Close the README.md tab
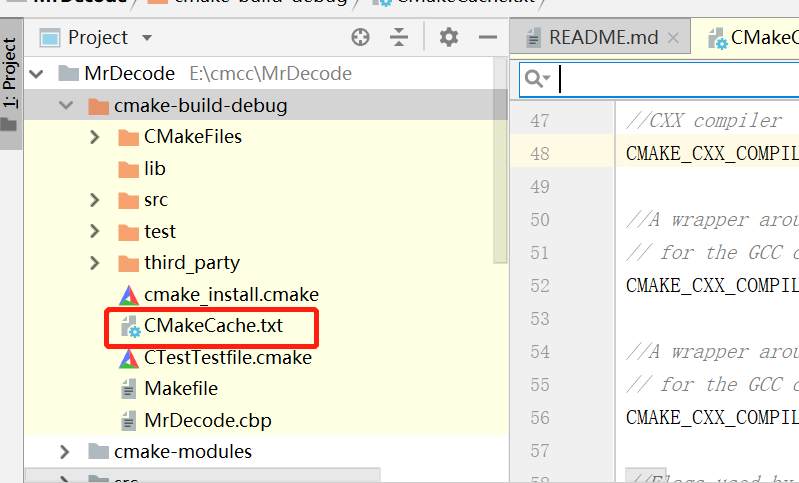The height and width of the screenshot is (483, 799). (x=673, y=38)
